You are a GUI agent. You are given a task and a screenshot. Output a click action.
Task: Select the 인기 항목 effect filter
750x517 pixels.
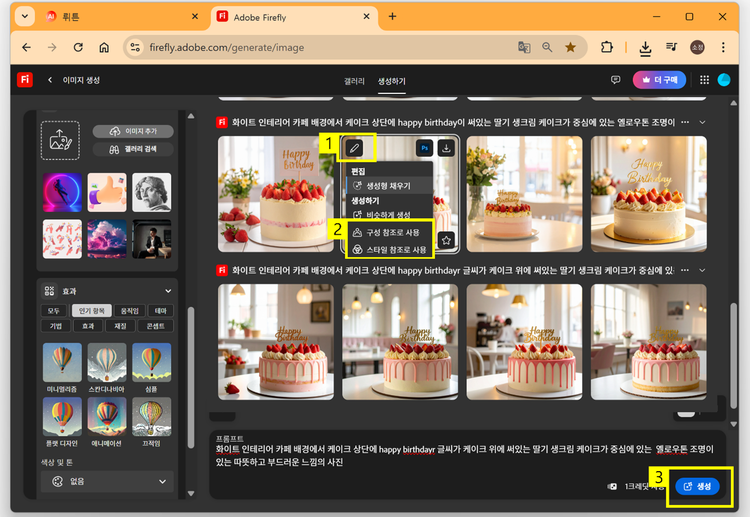tap(92, 311)
